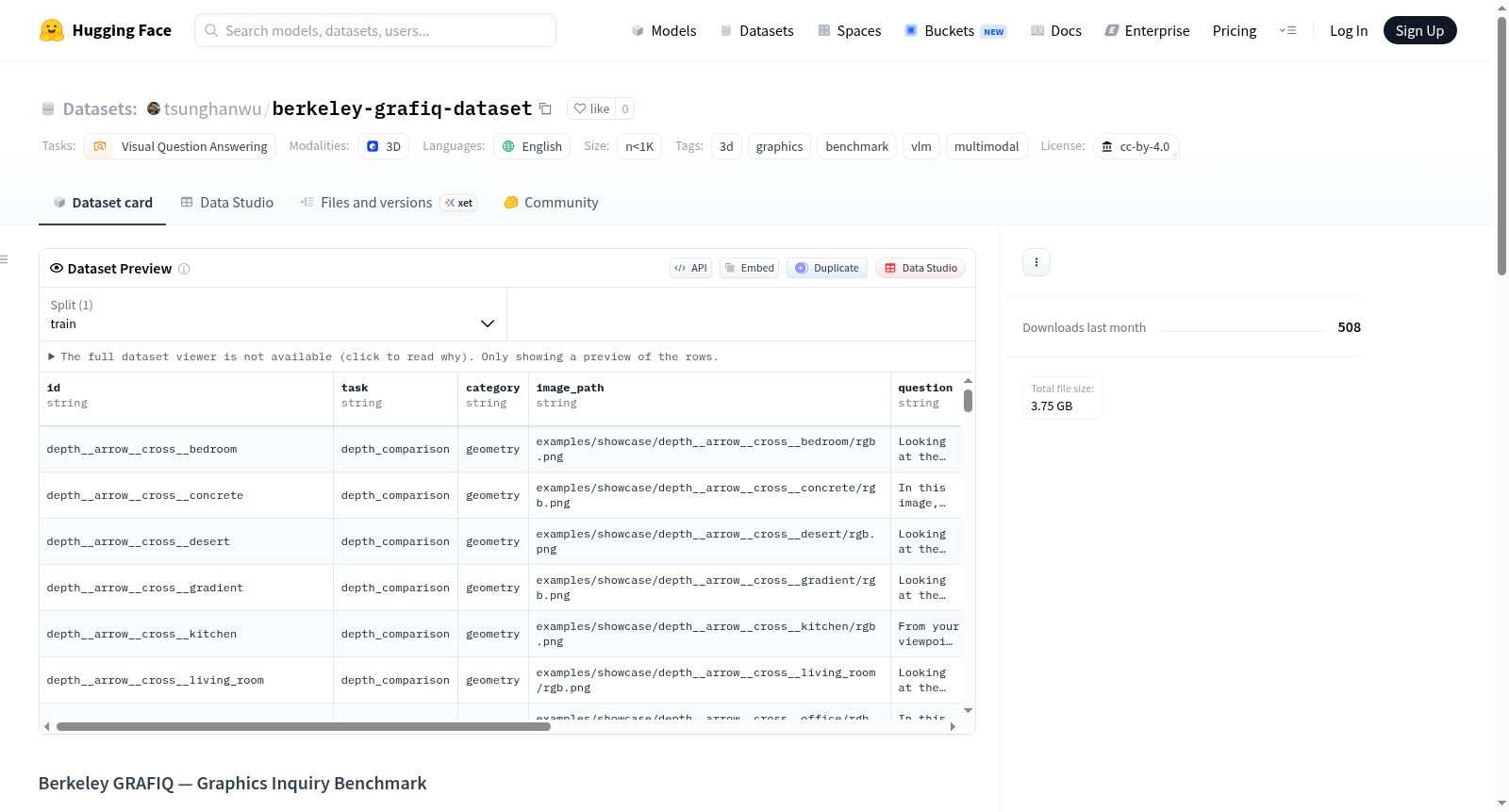Click the n<1K size tag
Screen dimensions: 1509x812
click(x=639, y=146)
